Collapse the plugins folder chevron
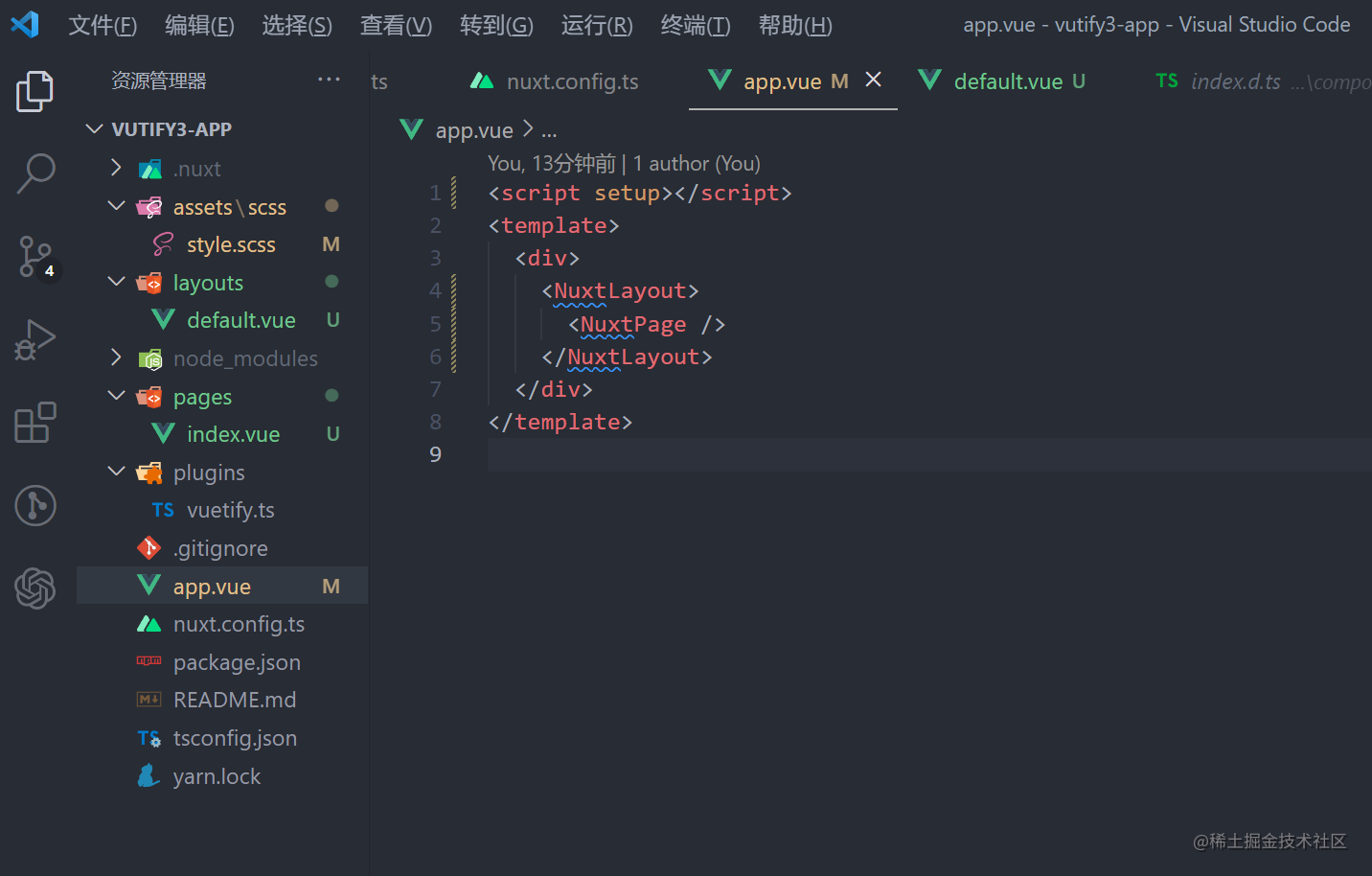The height and width of the screenshot is (876, 1372). [x=116, y=472]
